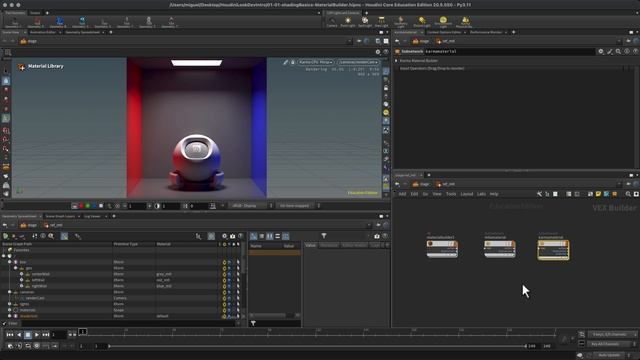Open the Karma CPU renderer dropdown
The width and height of the screenshot is (640, 360).
pos(316,62)
